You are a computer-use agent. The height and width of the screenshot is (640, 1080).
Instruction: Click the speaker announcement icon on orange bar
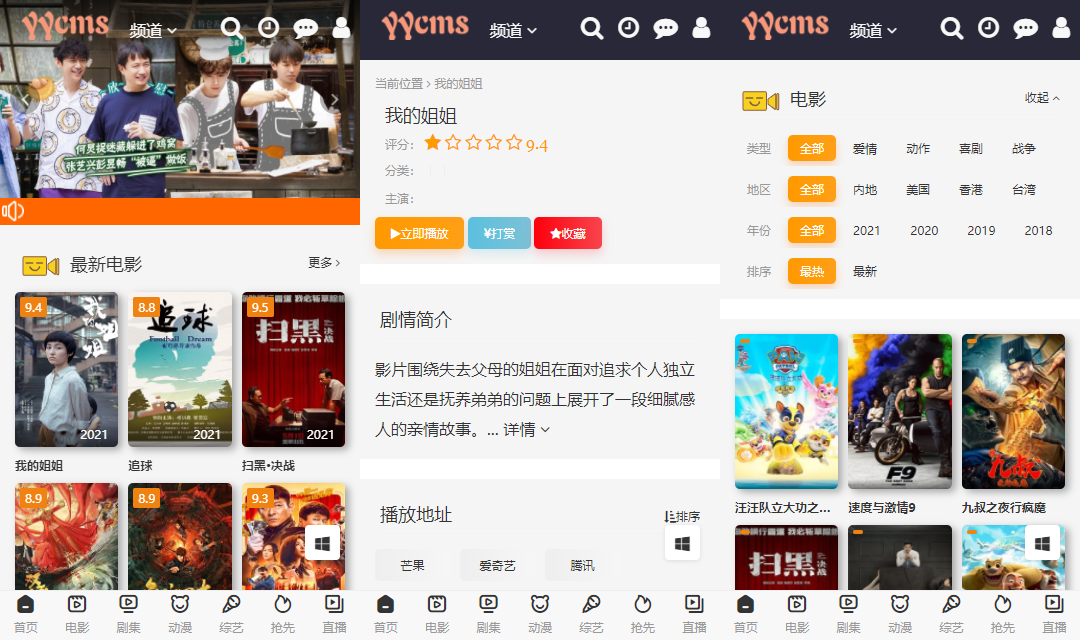(13, 211)
